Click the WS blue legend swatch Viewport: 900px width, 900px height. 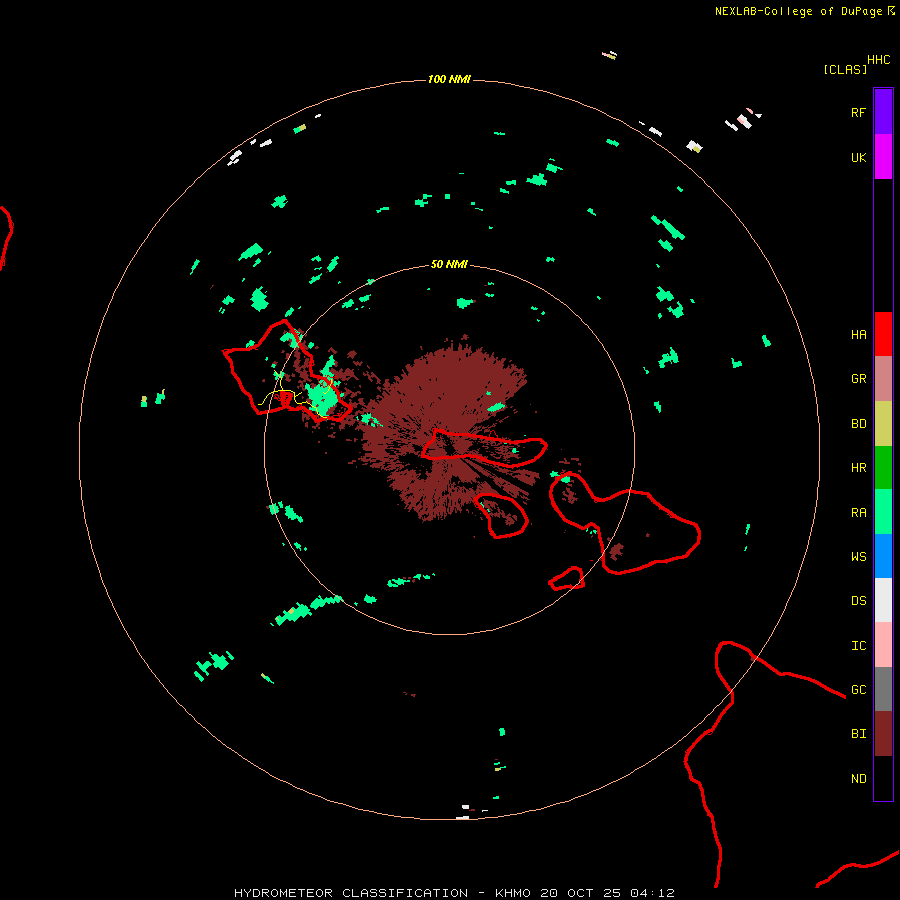pyautogui.click(x=883, y=556)
